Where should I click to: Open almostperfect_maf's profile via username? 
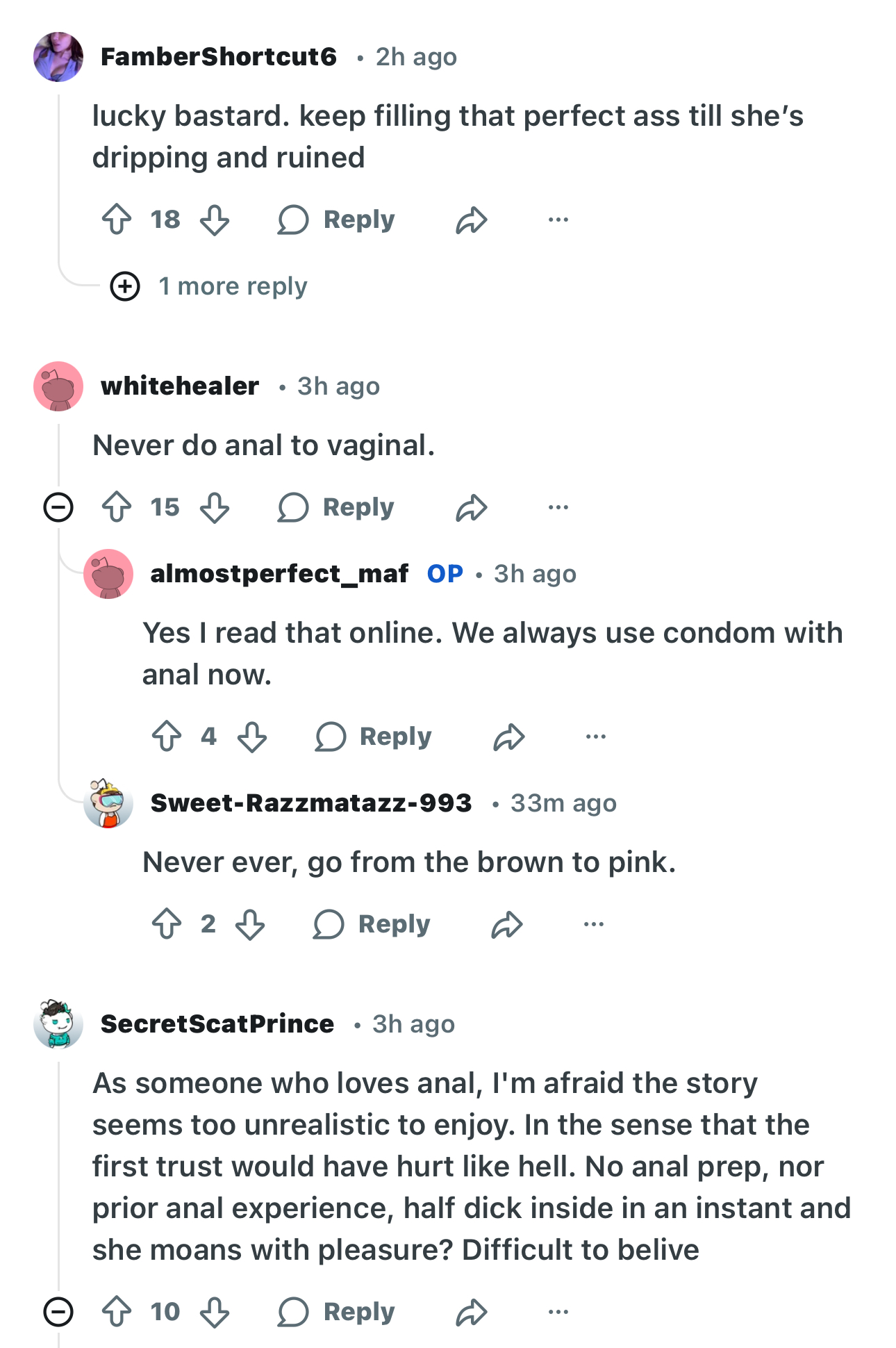point(279,574)
